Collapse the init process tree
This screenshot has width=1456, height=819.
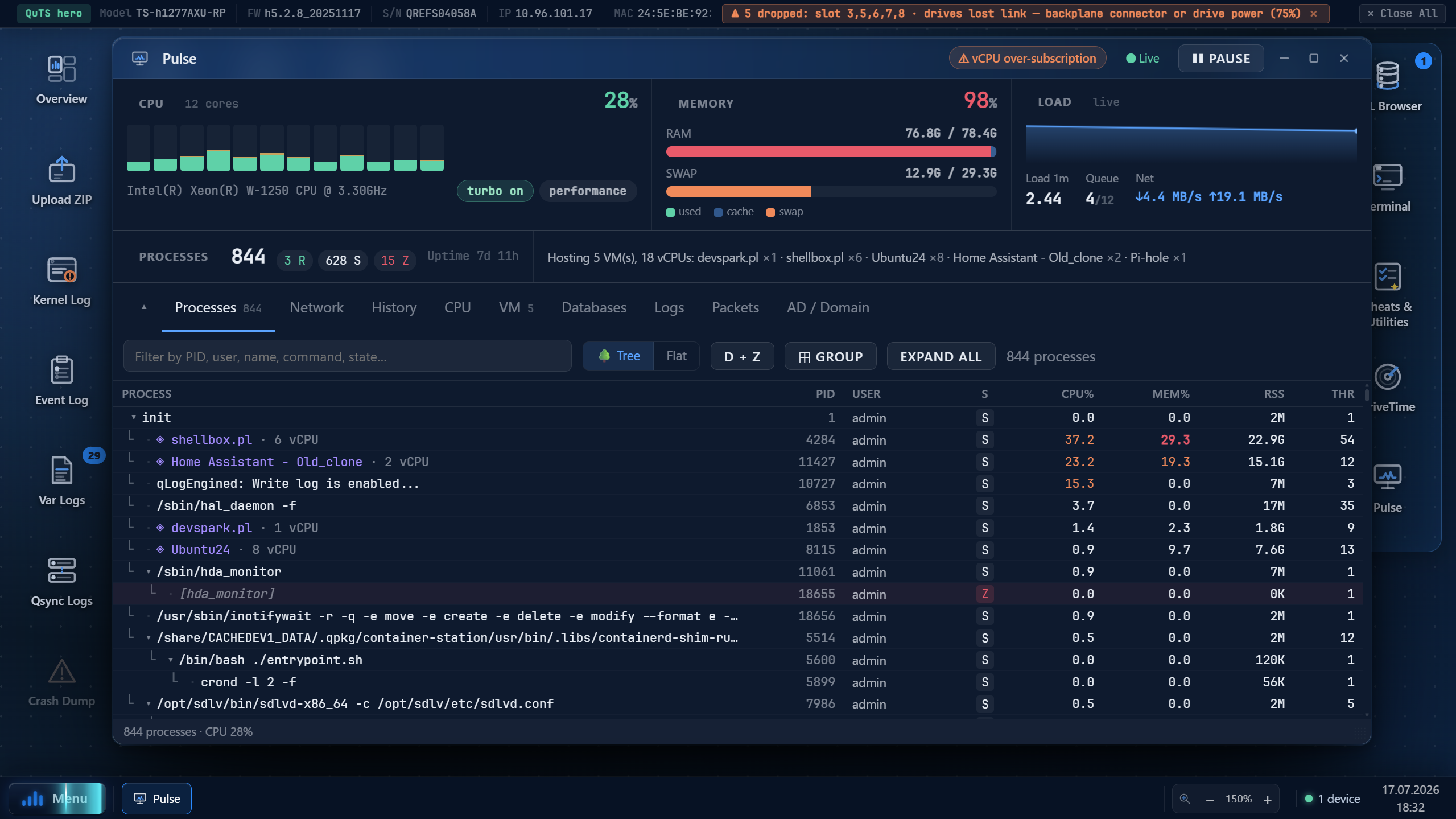click(x=134, y=417)
